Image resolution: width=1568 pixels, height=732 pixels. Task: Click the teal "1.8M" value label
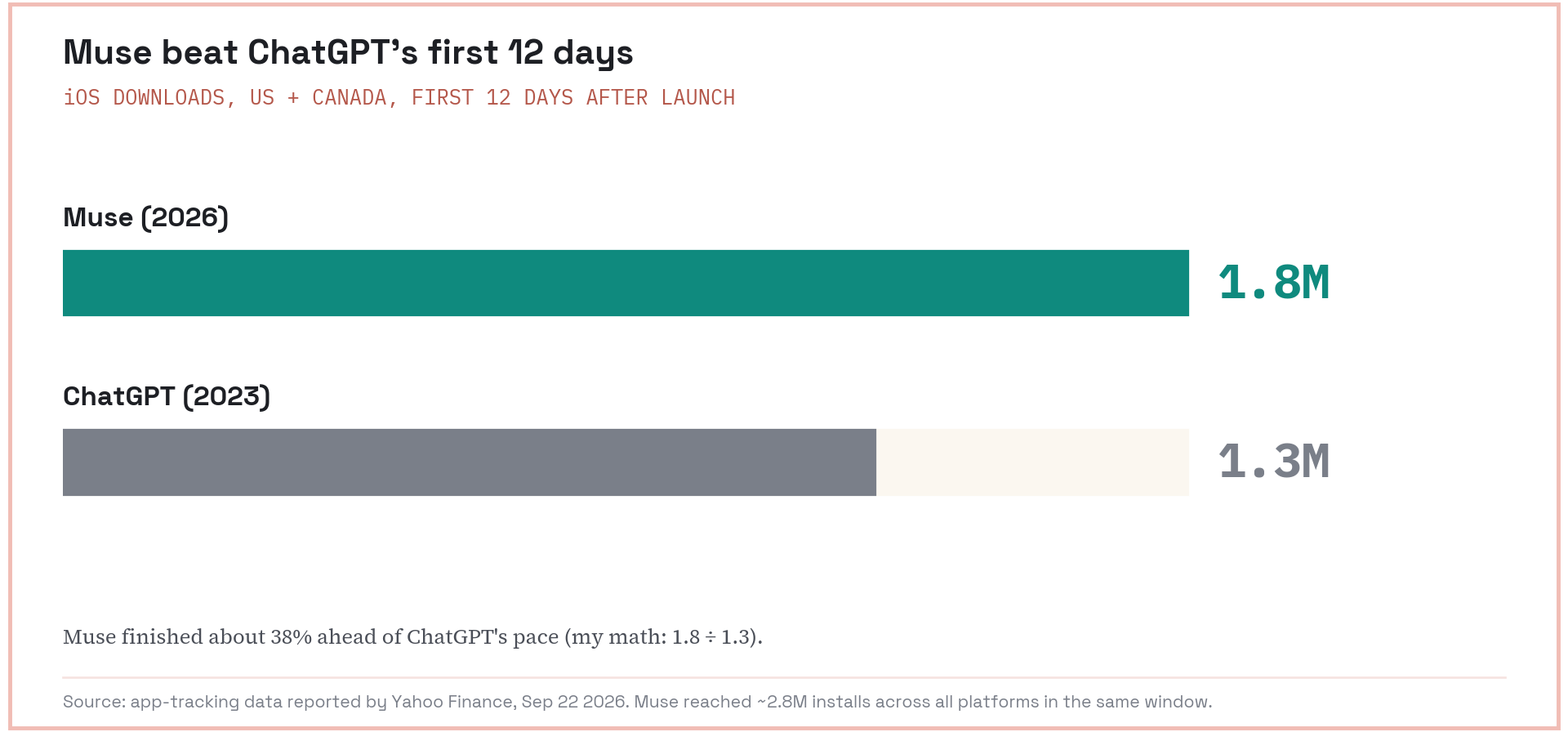[1274, 283]
